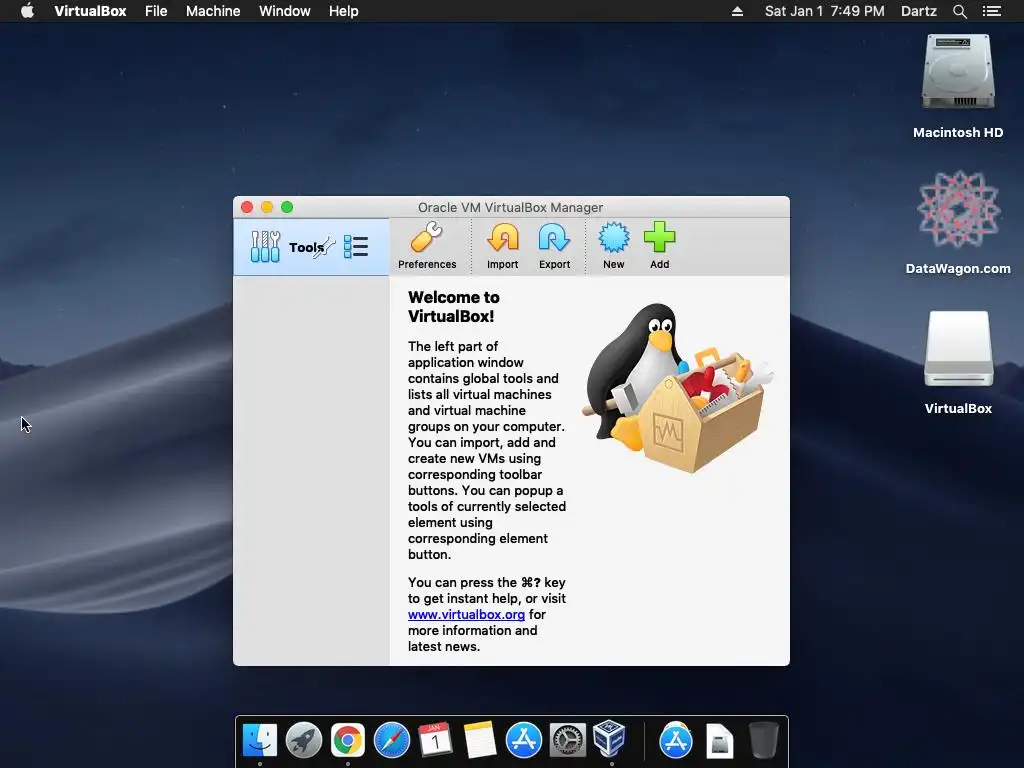Open Trash in the Dock

[763, 741]
